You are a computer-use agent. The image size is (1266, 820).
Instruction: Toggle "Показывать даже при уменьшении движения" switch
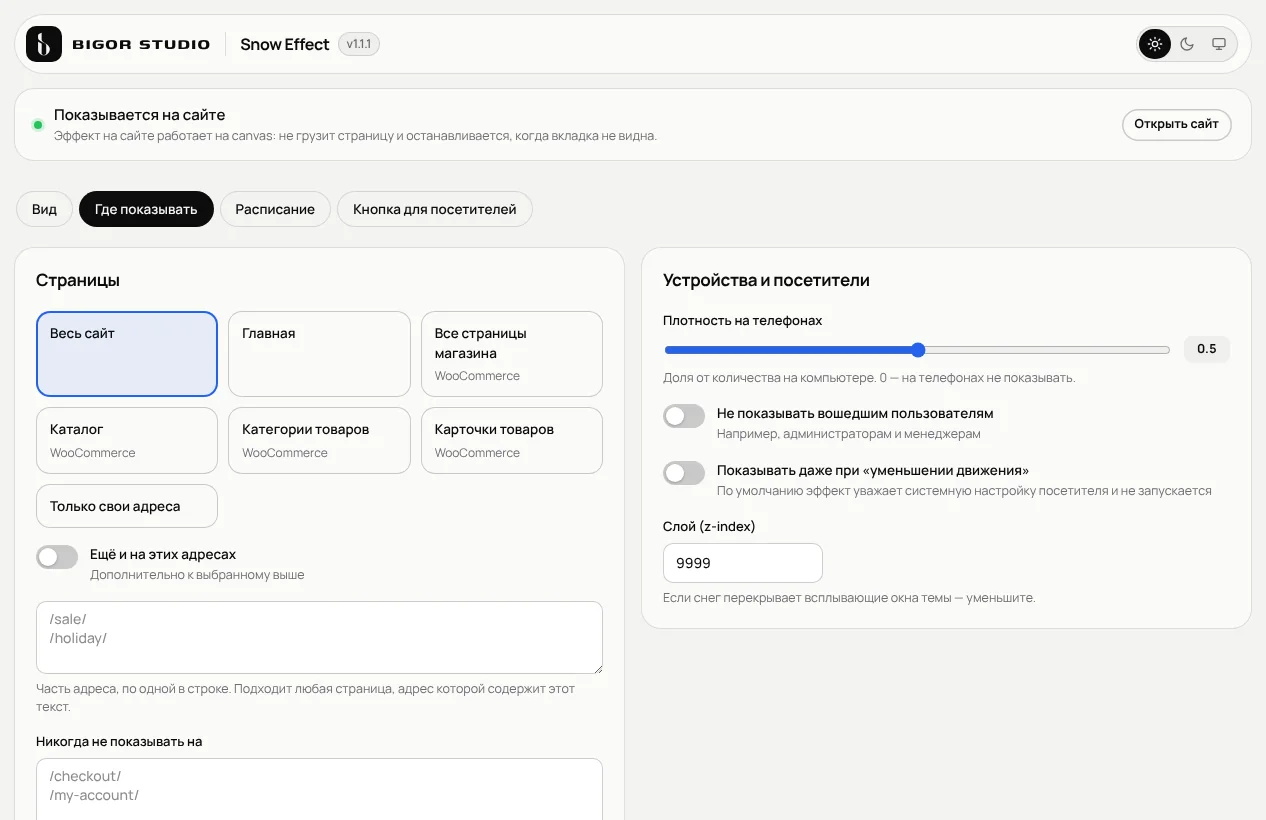click(x=684, y=473)
